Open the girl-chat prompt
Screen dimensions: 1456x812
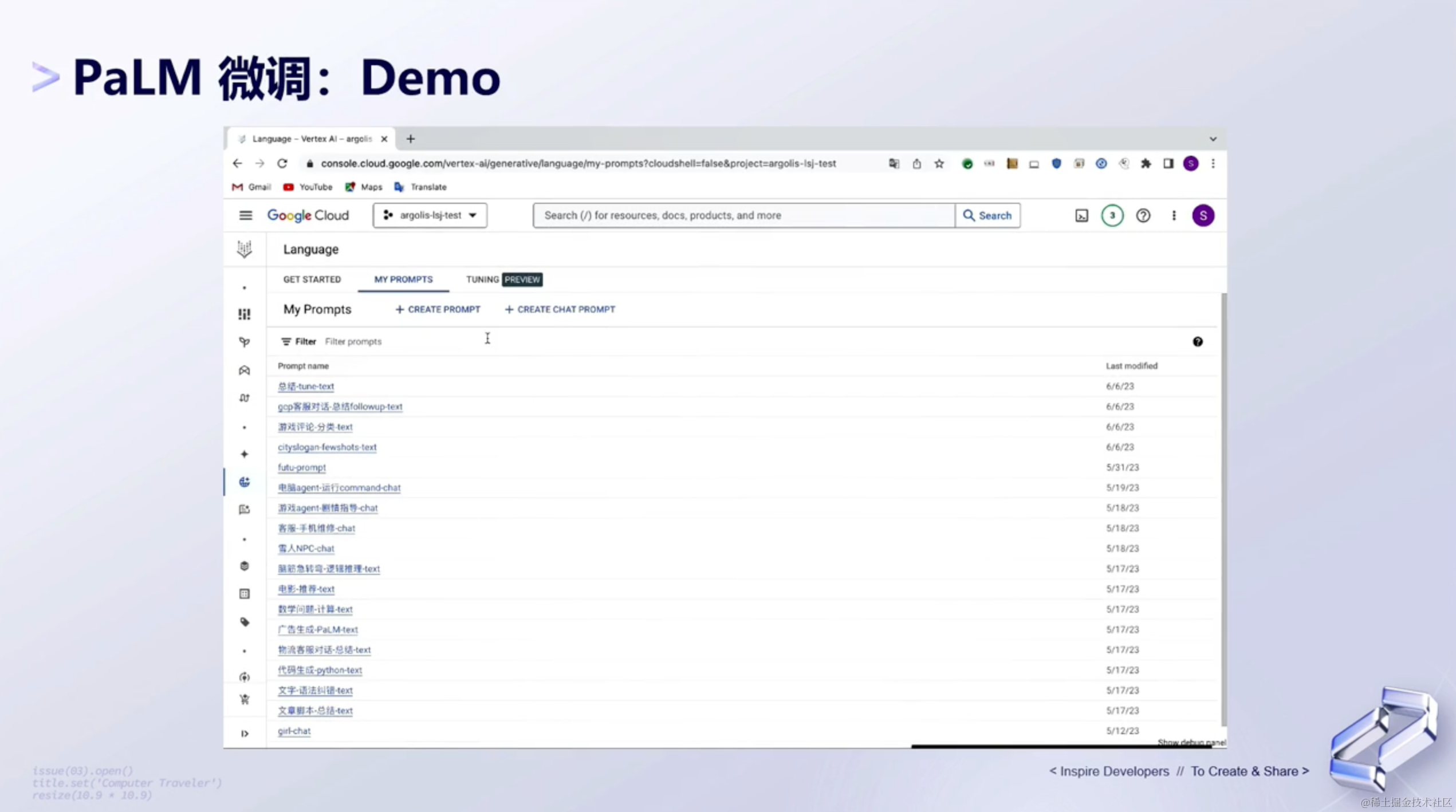294,731
